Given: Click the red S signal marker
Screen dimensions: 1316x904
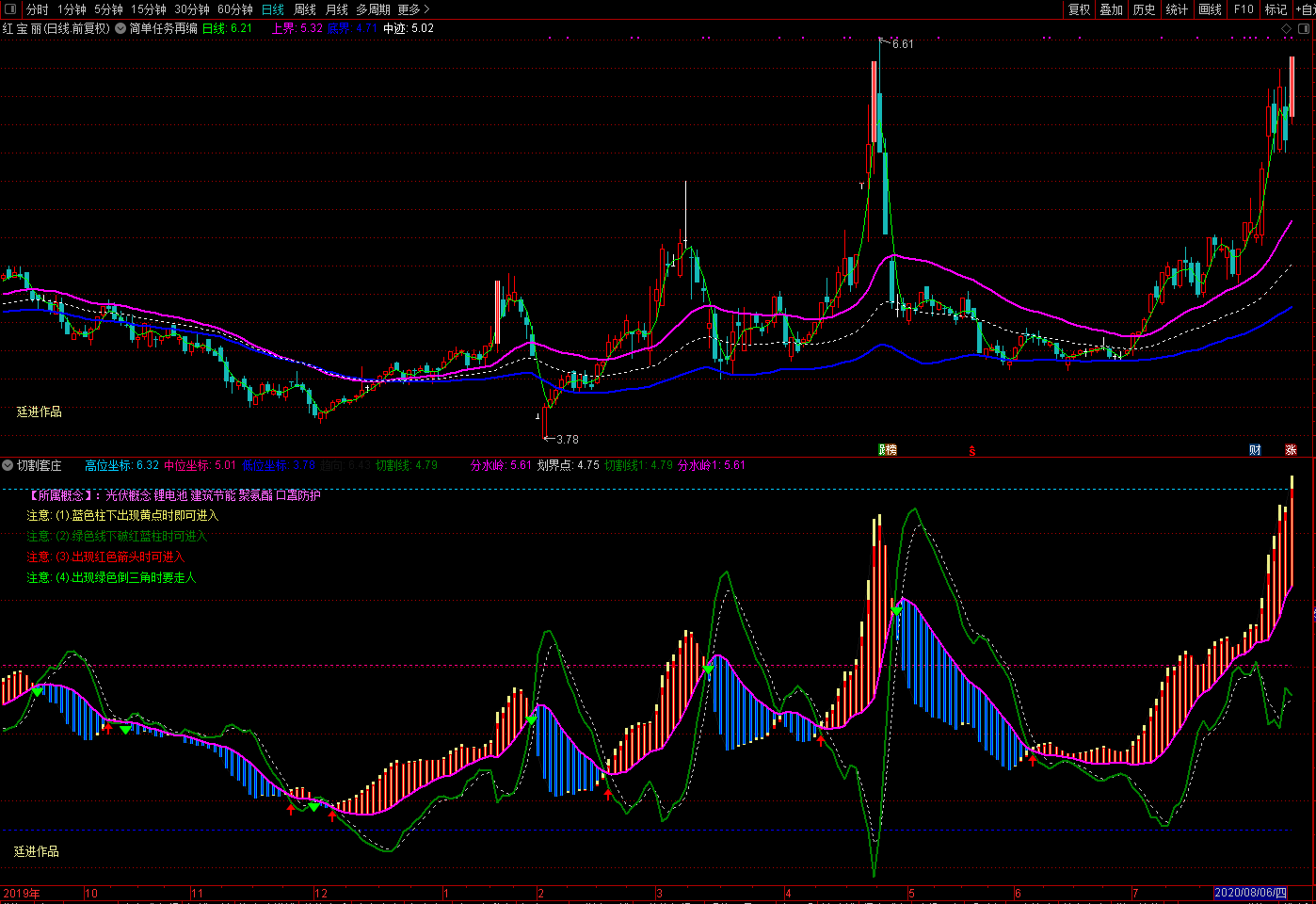Looking at the screenshot, I should pyautogui.click(x=972, y=451).
